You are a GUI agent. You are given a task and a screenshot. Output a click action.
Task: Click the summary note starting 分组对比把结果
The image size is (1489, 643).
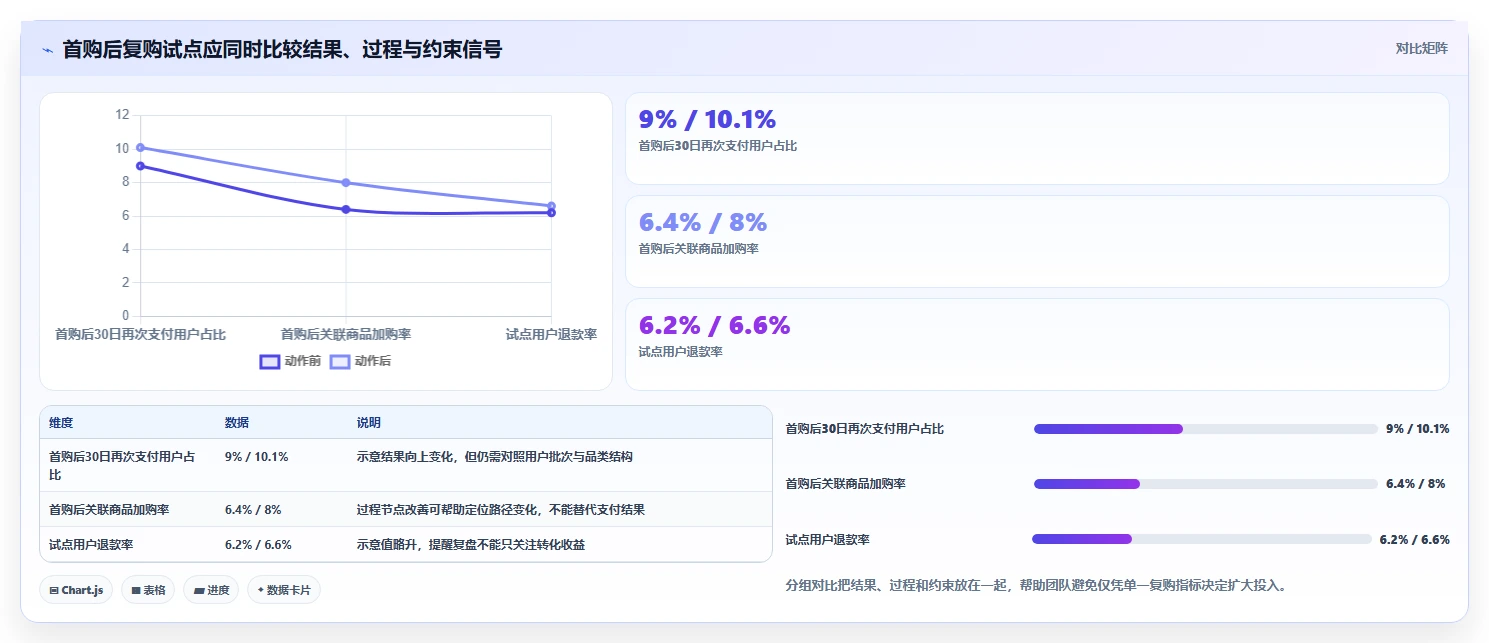[1036, 585]
